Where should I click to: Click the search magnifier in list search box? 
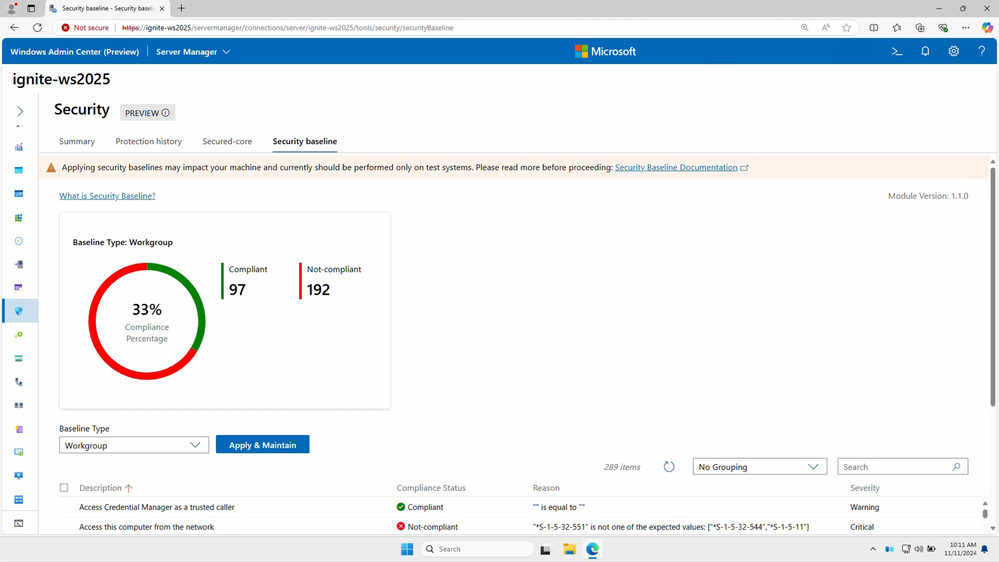click(956, 467)
